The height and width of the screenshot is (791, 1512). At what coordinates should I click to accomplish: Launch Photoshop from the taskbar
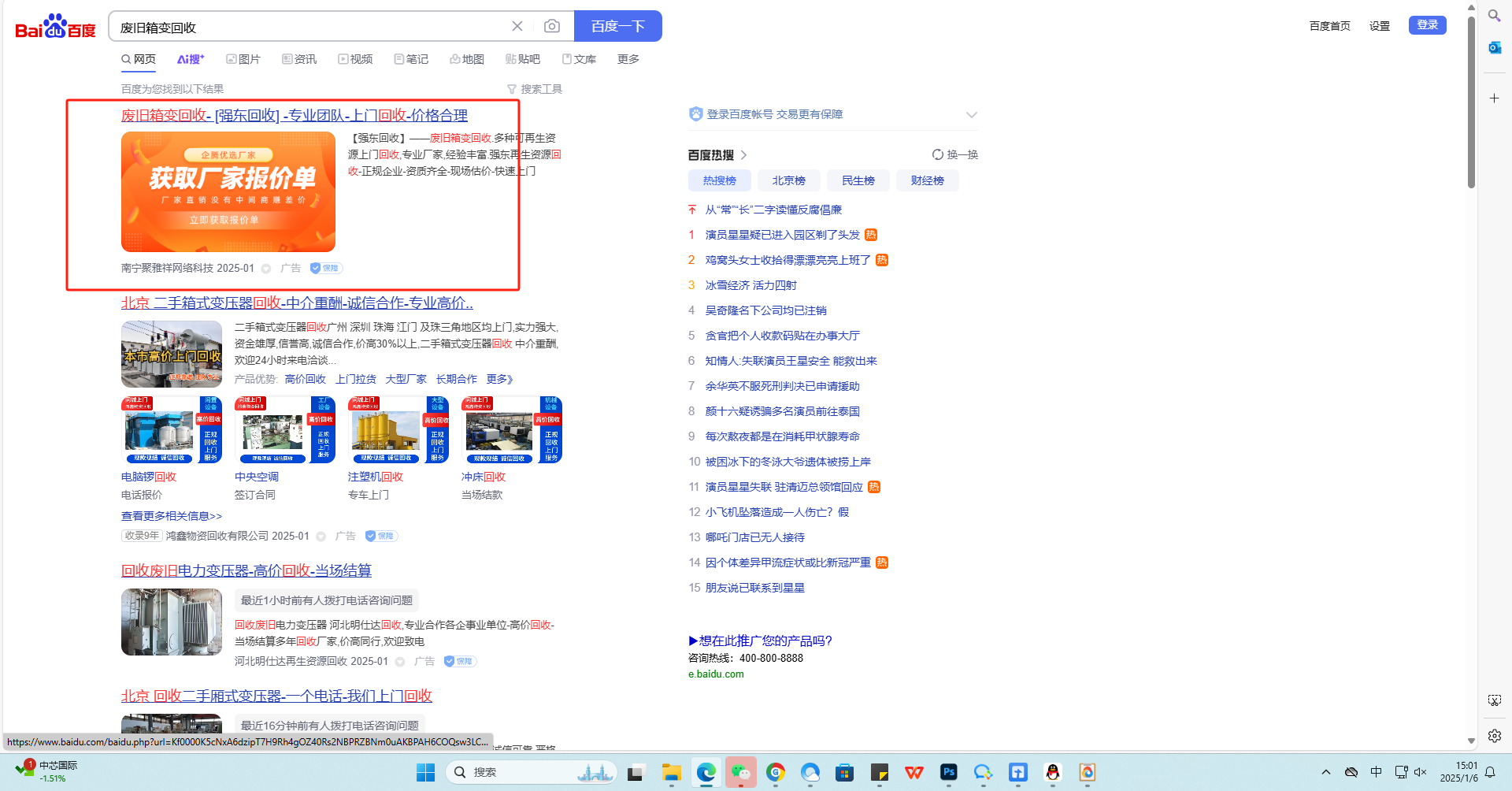coord(949,772)
